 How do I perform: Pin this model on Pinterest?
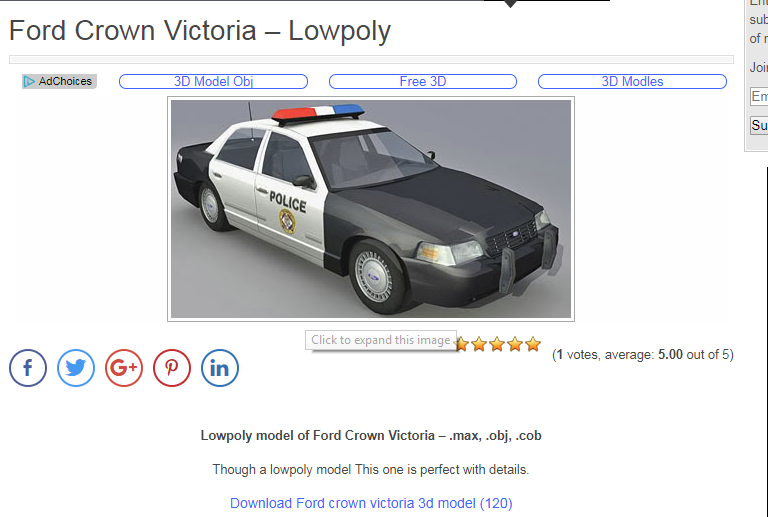(172, 368)
